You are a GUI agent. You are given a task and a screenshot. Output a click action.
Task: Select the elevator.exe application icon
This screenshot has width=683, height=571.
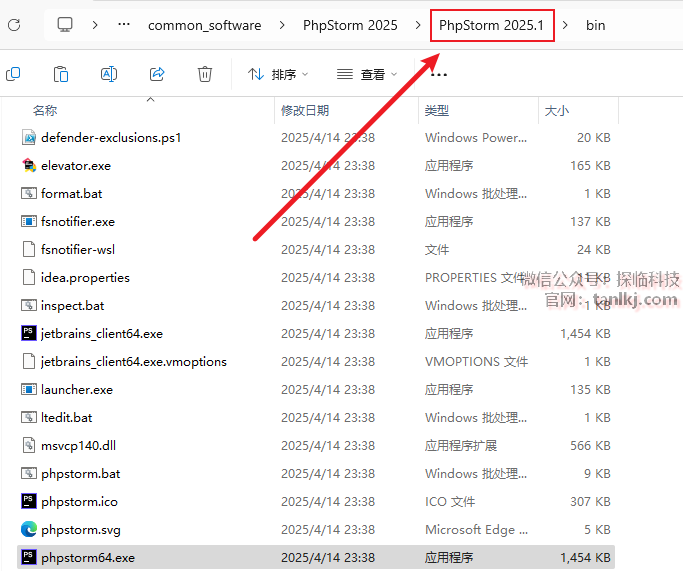point(29,165)
